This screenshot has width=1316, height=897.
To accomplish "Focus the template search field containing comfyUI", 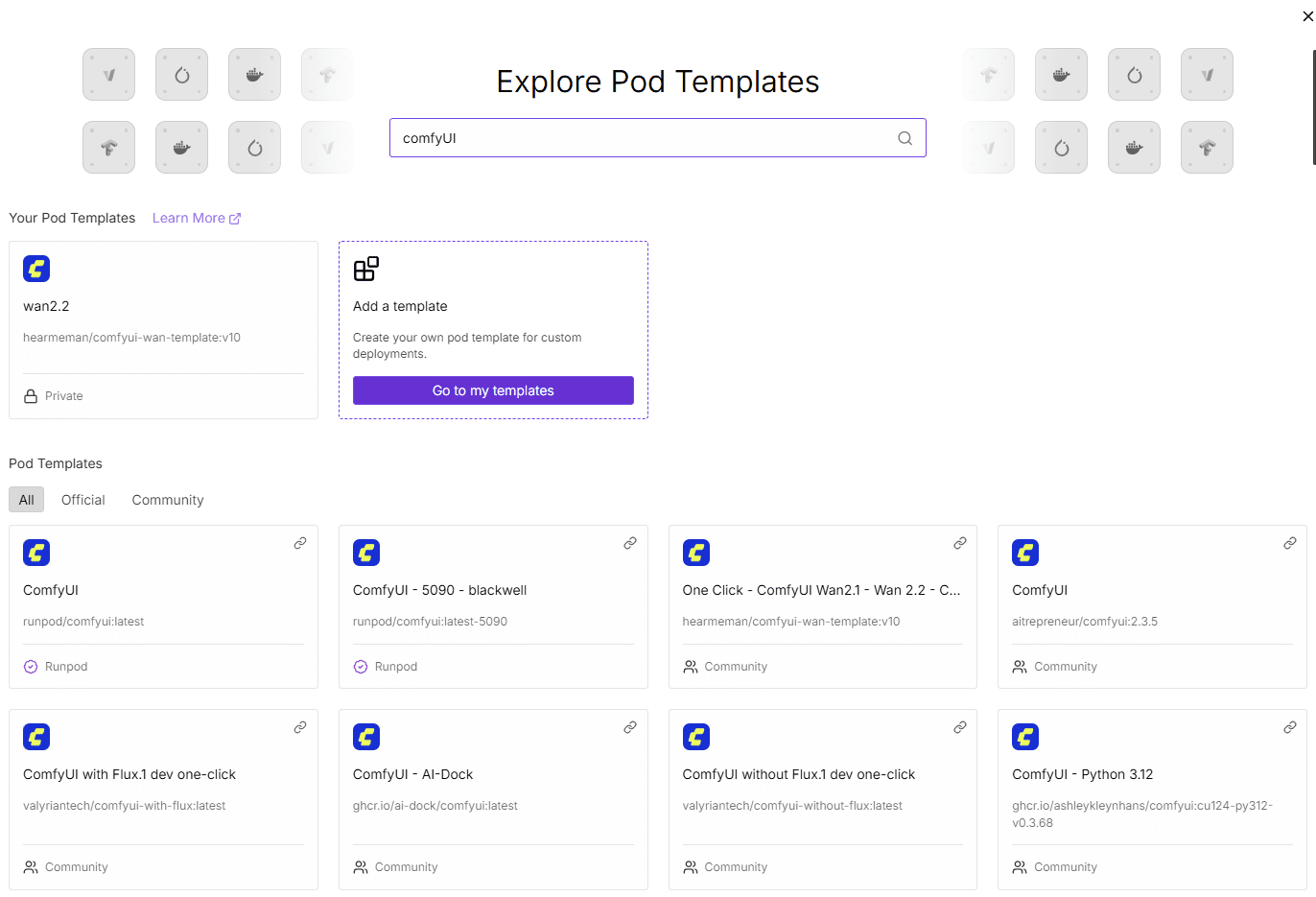I will pyautogui.click(x=643, y=138).
